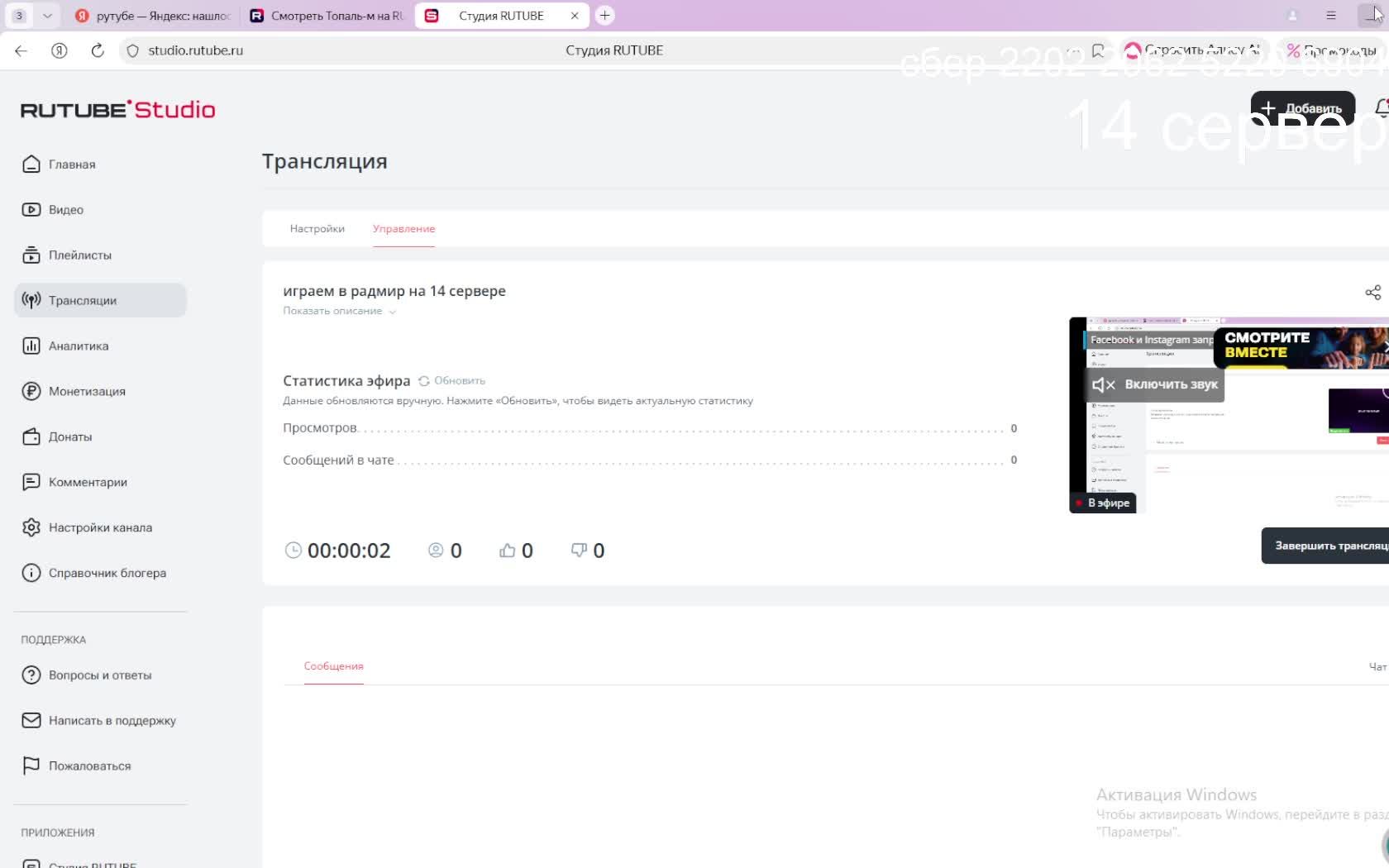Switch to the Настройки tab
The width and height of the screenshot is (1389, 868).
click(x=317, y=229)
